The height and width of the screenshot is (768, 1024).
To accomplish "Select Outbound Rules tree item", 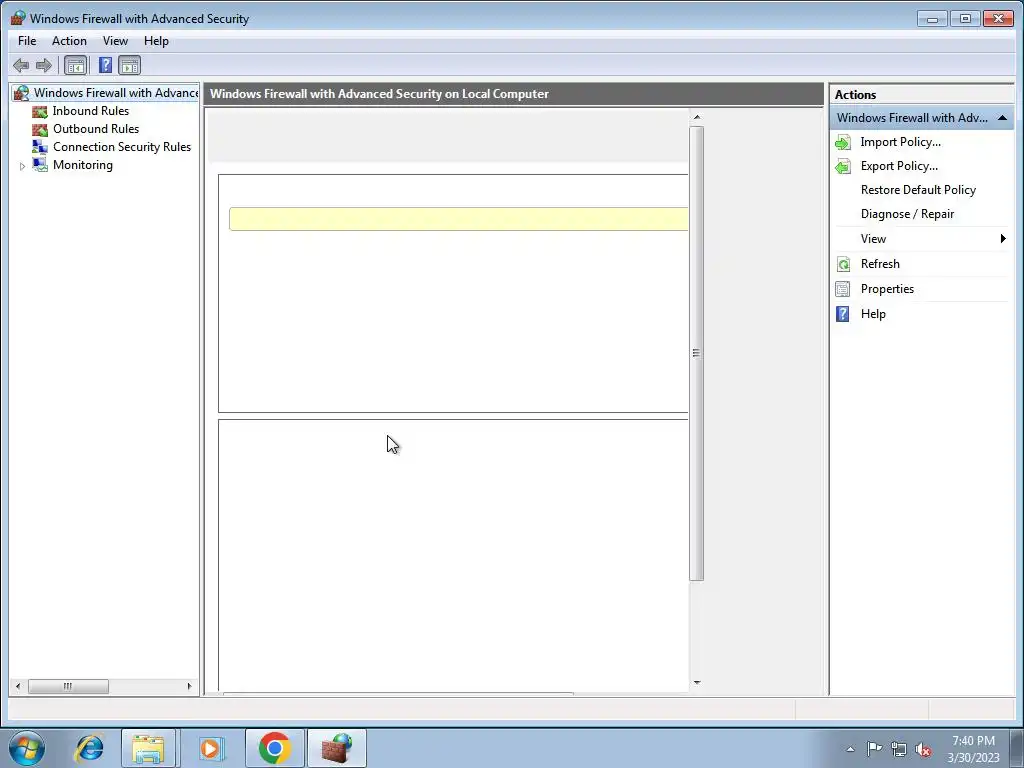I will point(96,129).
